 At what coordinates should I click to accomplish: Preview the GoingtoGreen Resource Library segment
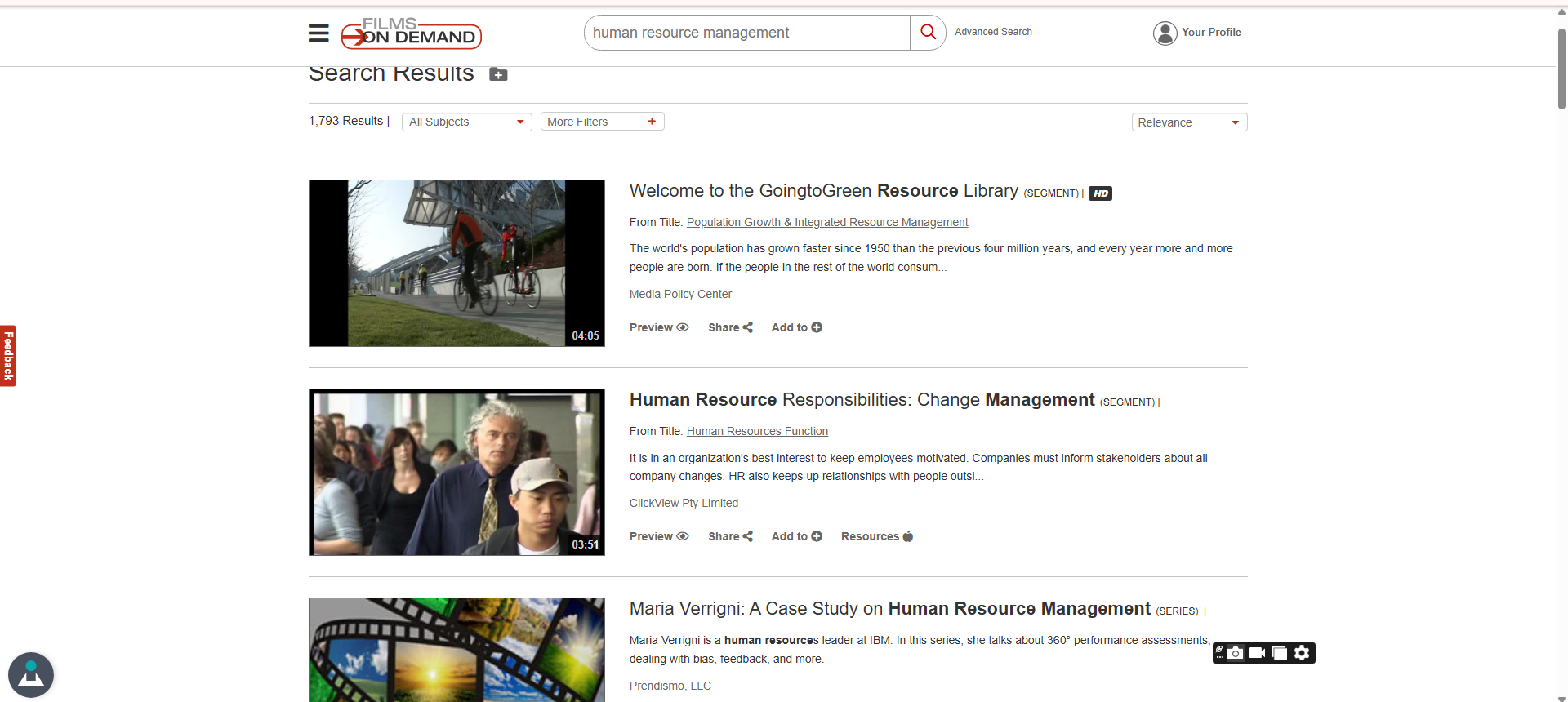tap(659, 327)
